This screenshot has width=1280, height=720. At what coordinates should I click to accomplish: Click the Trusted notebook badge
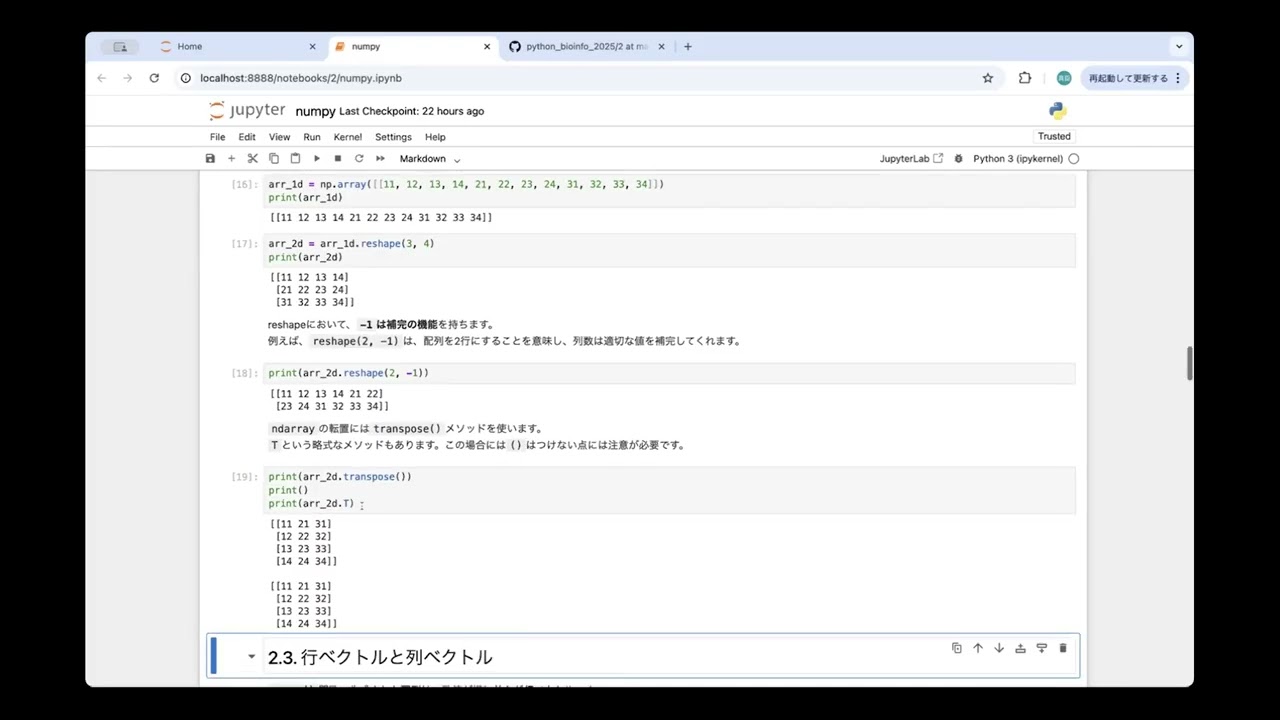pyautogui.click(x=1054, y=137)
